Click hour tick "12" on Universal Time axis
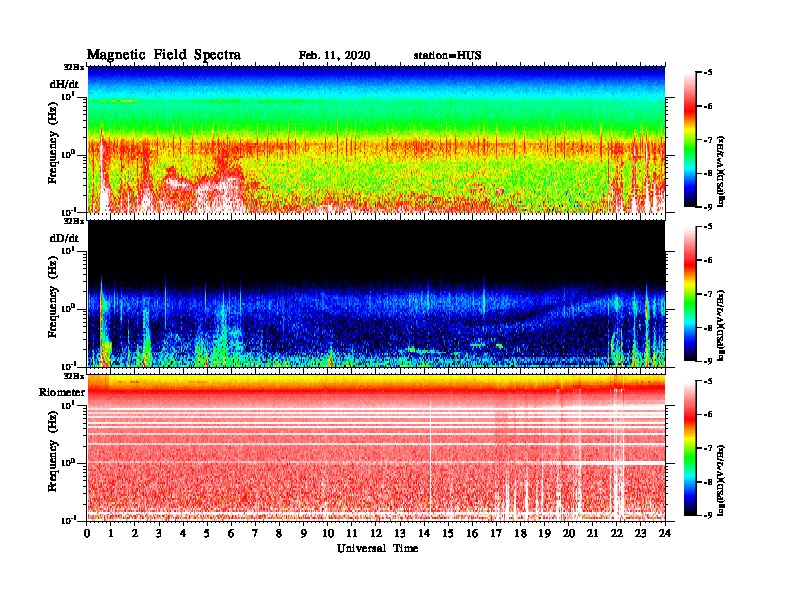Screen dimensions: 792x612 376,534
